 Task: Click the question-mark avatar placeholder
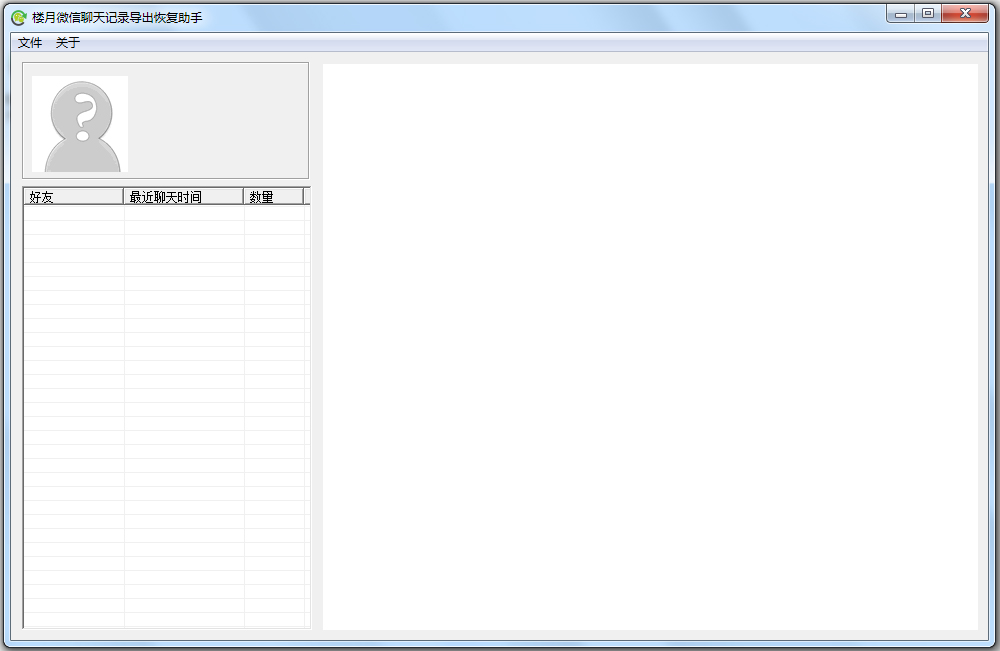click(x=80, y=124)
